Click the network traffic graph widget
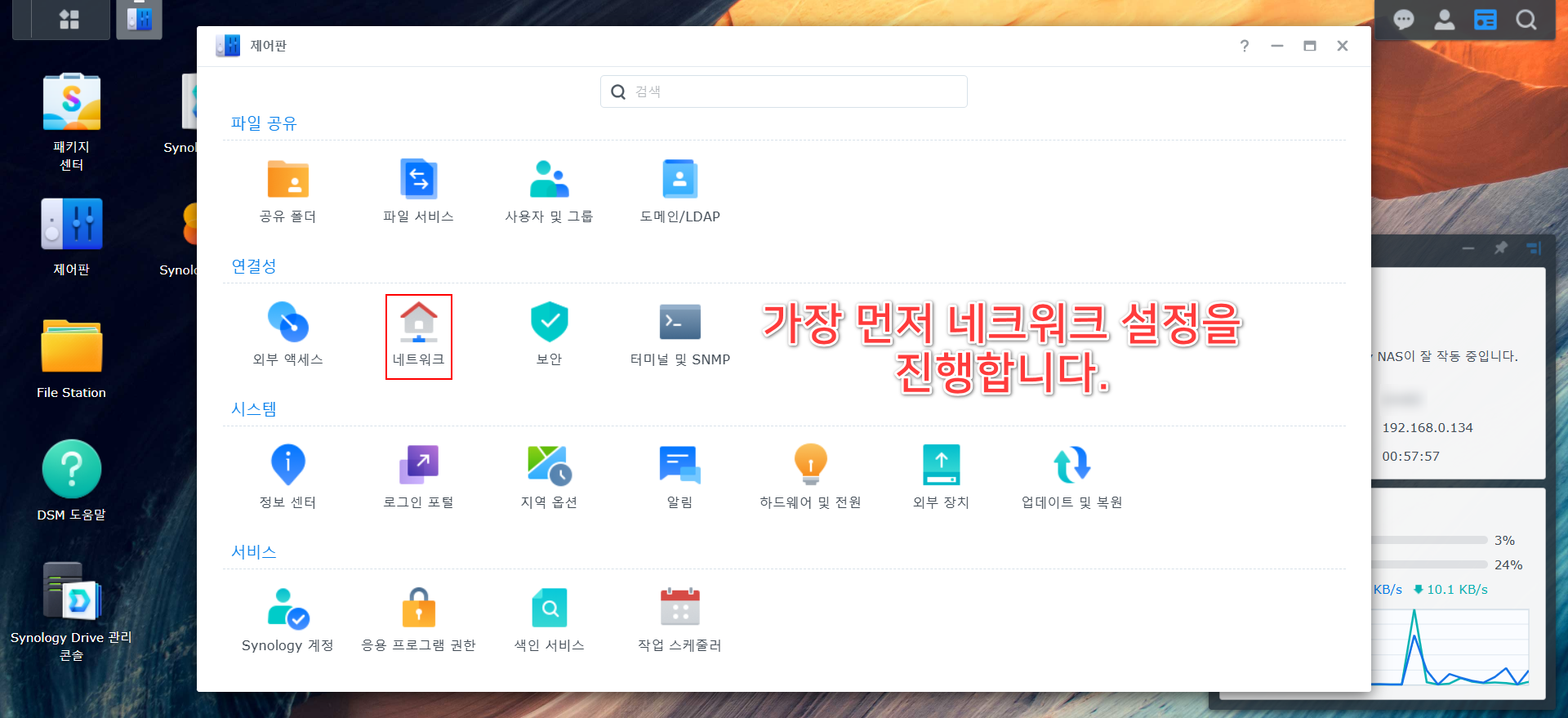Screen dimensions: 1568x718 (x=1450, y=647)
